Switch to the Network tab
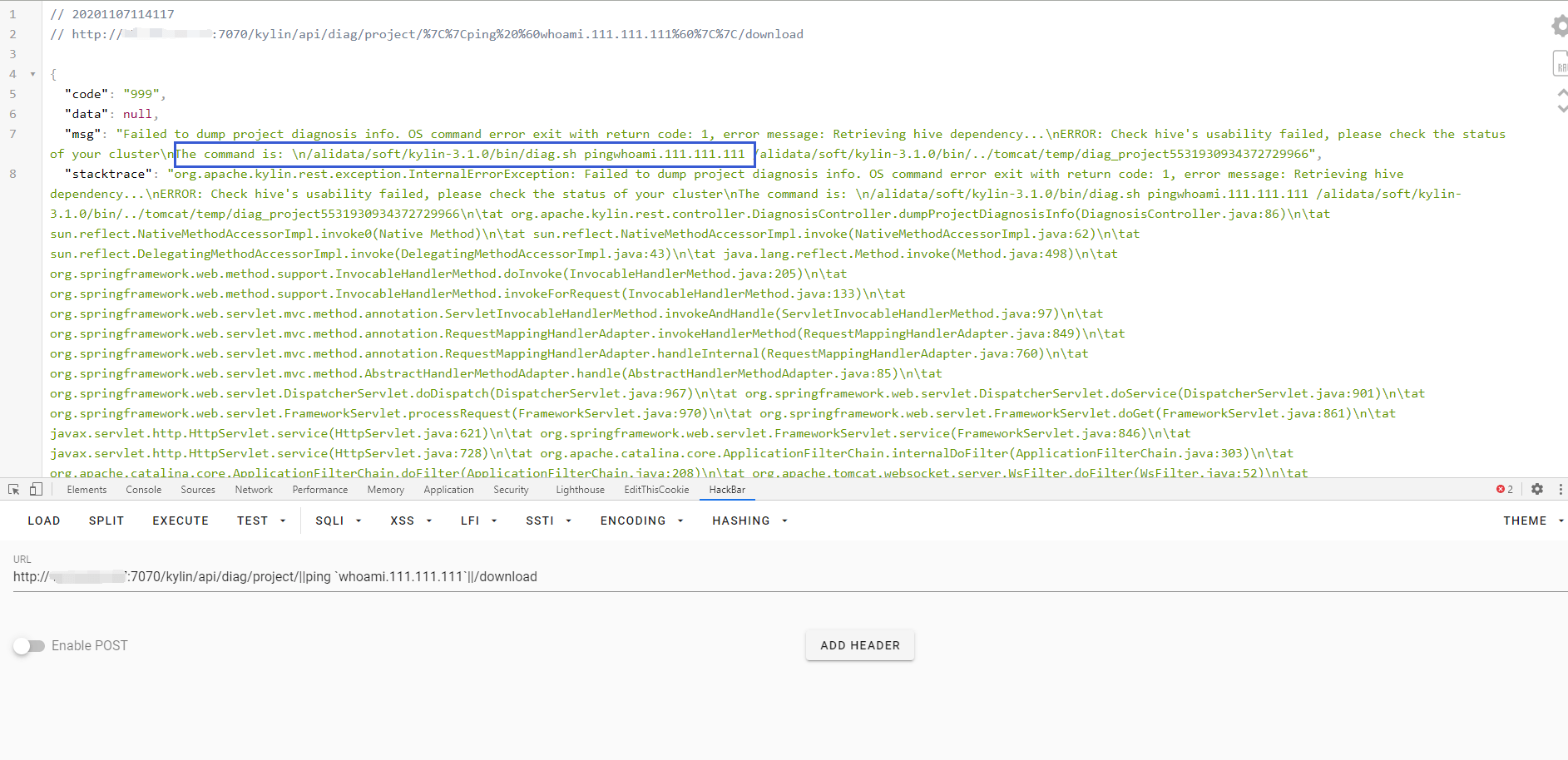The width and height of the screenshot is (1568, 760). point(254,490)
